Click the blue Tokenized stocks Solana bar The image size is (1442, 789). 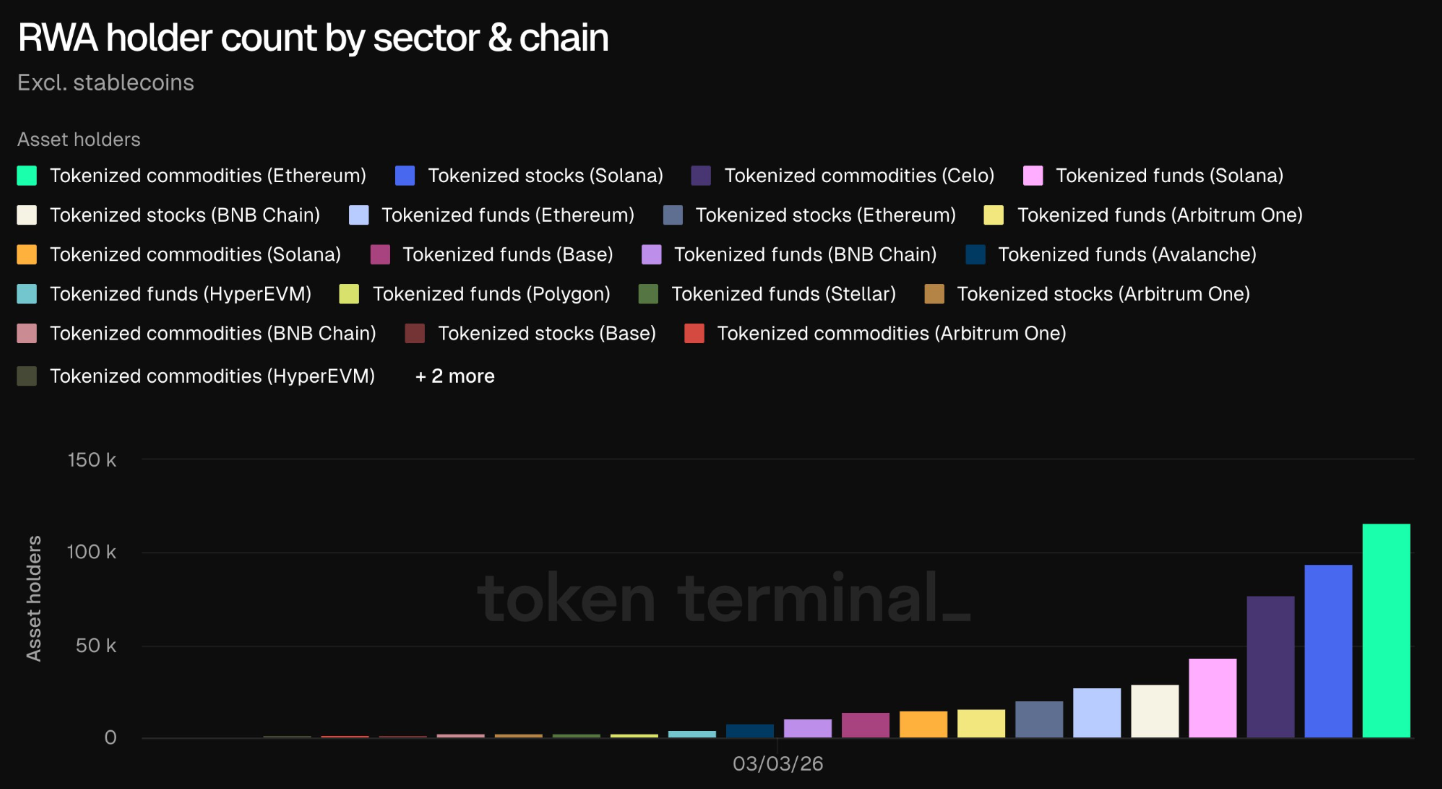point(1328,651)
